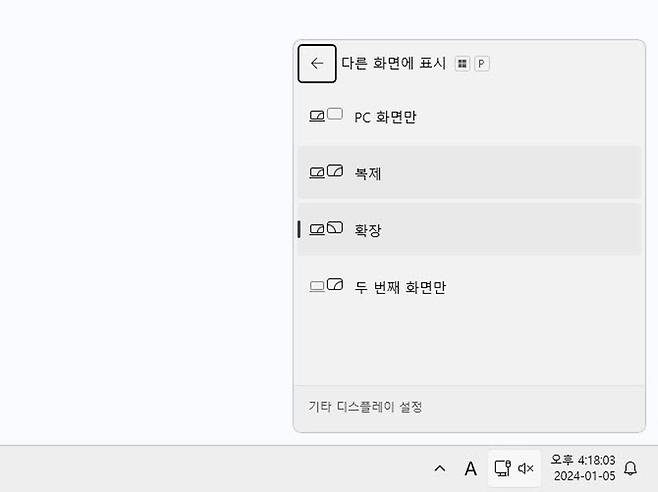Click the Windows key shortcut badge

462,64
